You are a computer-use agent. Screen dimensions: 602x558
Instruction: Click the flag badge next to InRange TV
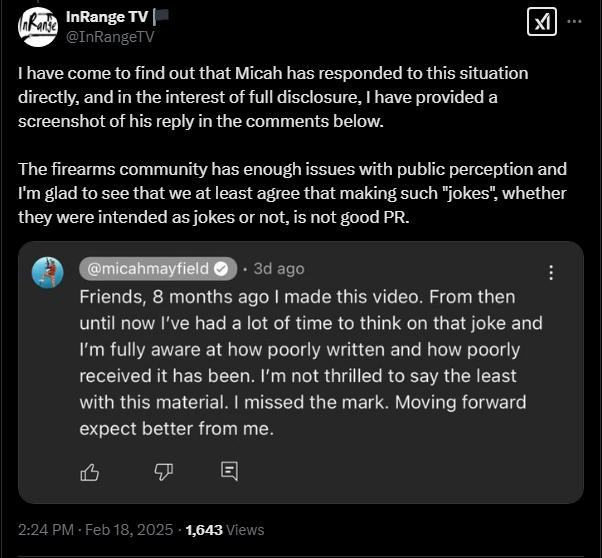pyautogui.click(x=161, y=17)
